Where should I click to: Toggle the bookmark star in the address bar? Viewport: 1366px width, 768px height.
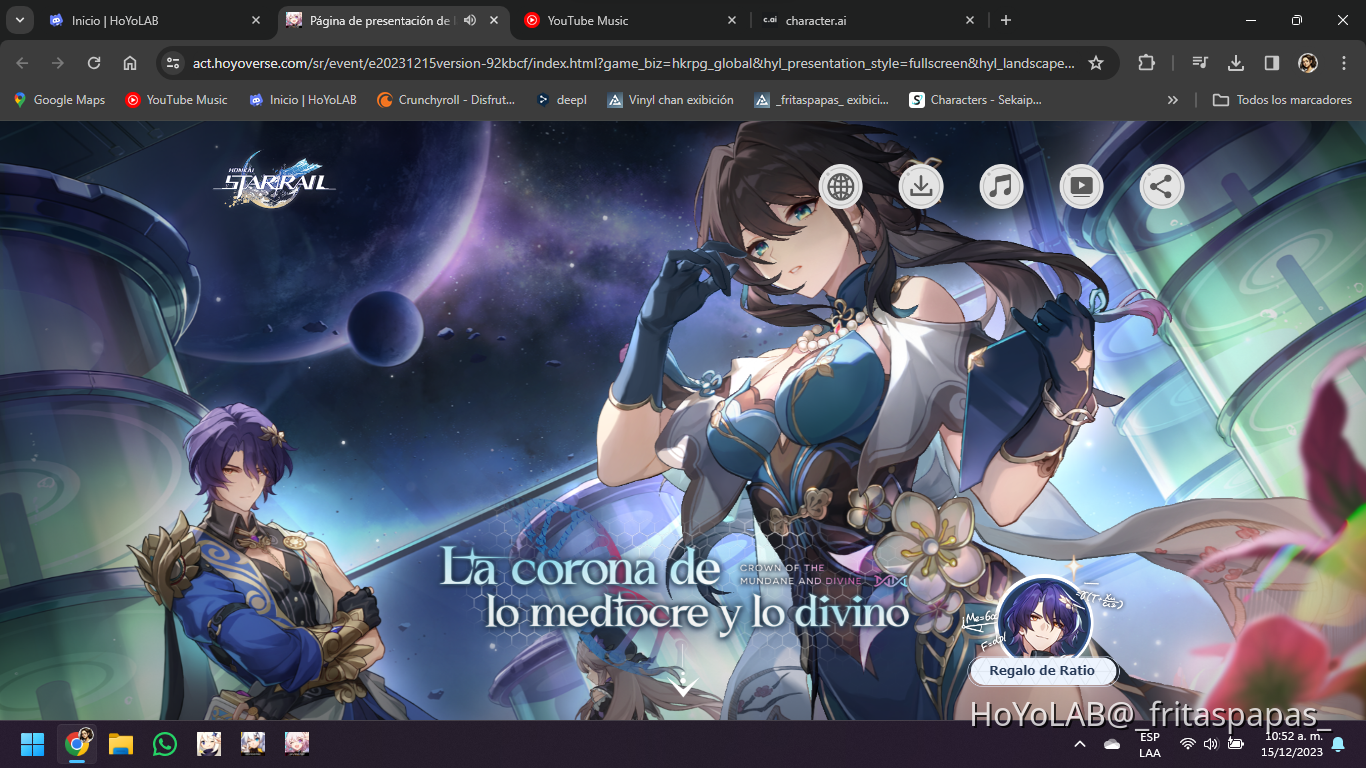click(x=1096, y=61)
